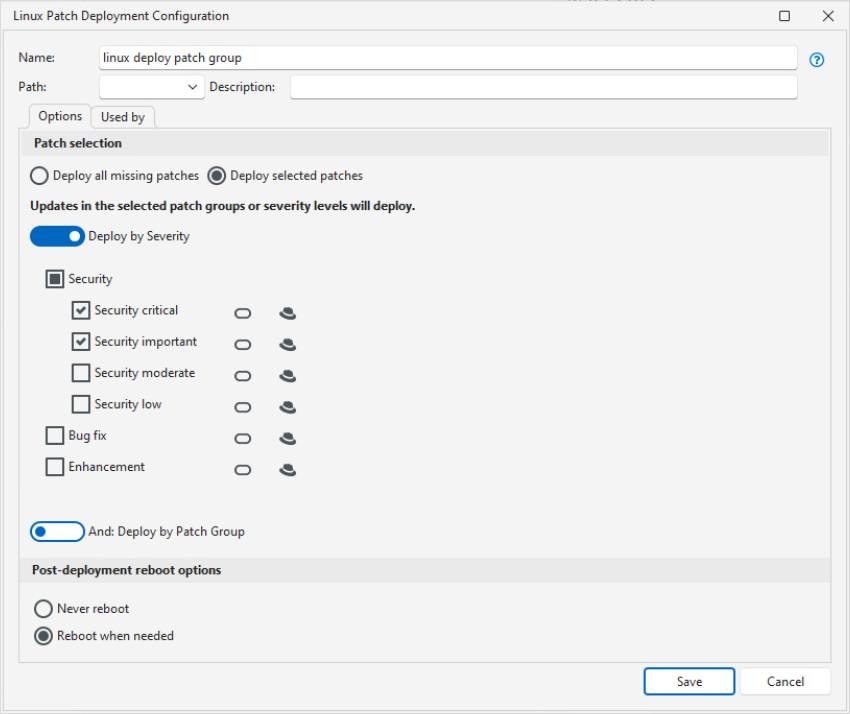Screen dimensions: 850x714
Task: Click Red Hat icon in Security moderate row
Action: point(287,376)
